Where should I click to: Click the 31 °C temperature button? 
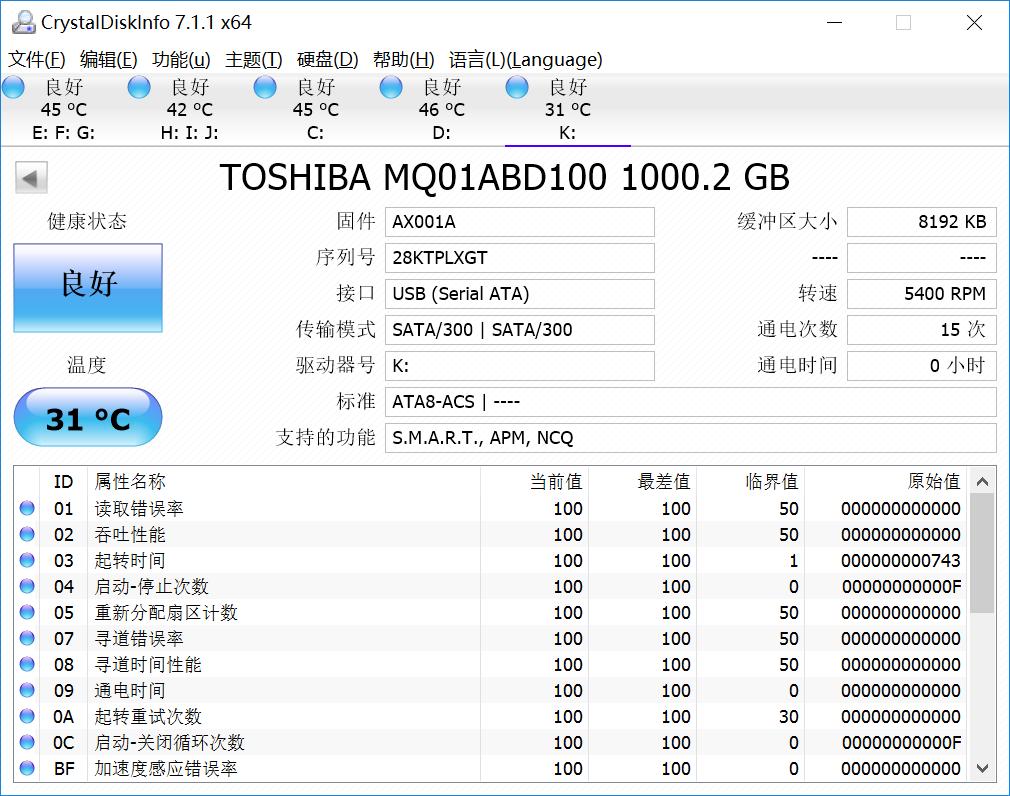click(88, 418)
